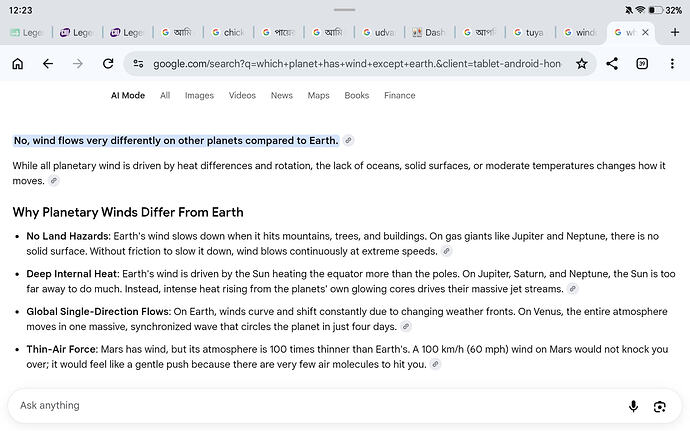Tap the 12:23 clock in status bar

click(21, 10)
